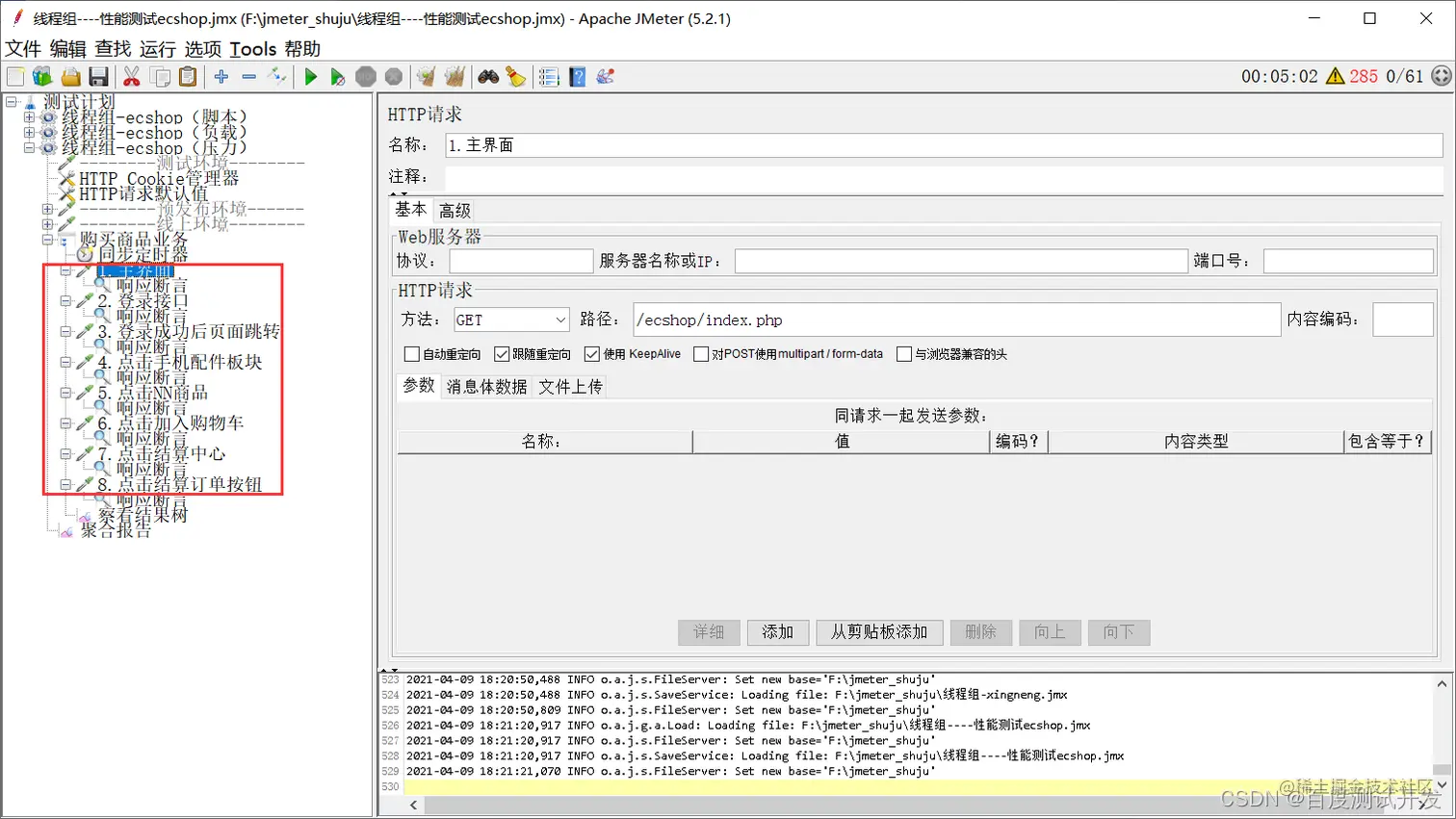The height and width of the screenshot is (819, 1456).
Task: Expand all nodes with plus icon
Action: coord(221,77)
